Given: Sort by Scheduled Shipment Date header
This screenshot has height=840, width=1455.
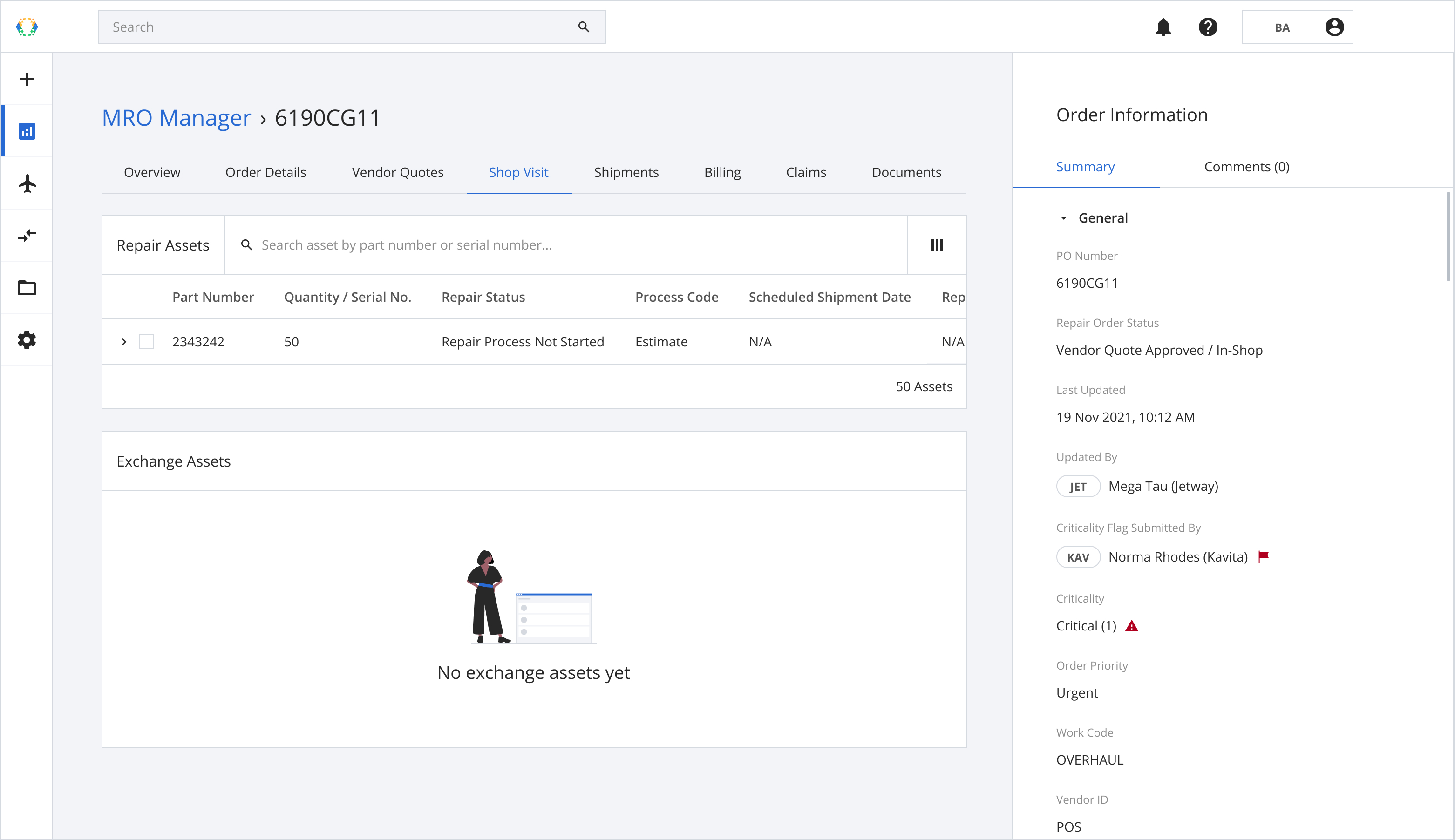Looking at the screenshot, I should coord(829,297).
